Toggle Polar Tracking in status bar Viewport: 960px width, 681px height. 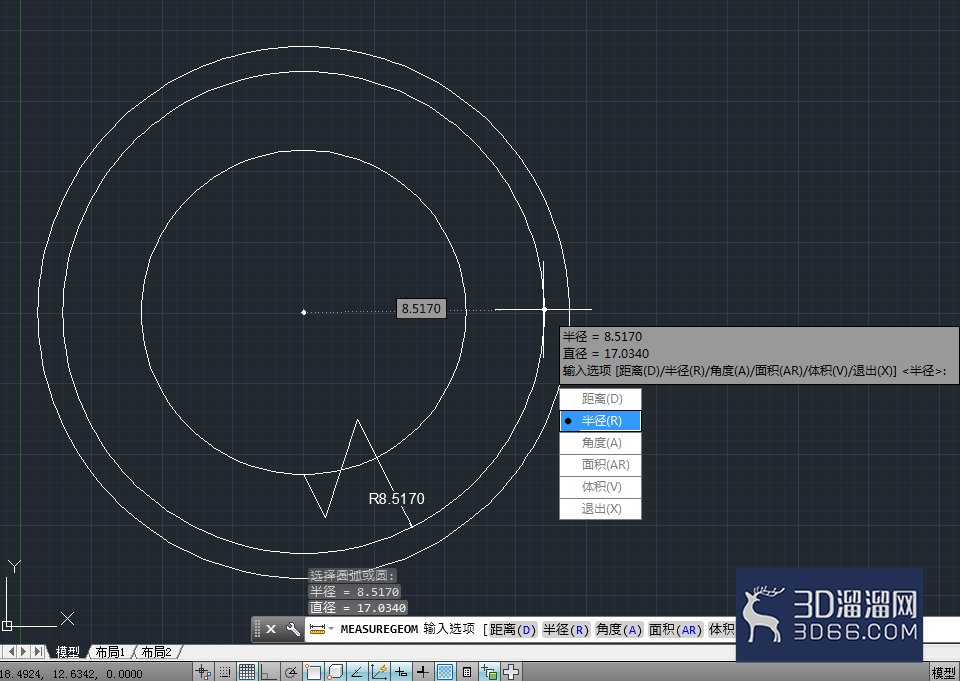pos(291,672)
